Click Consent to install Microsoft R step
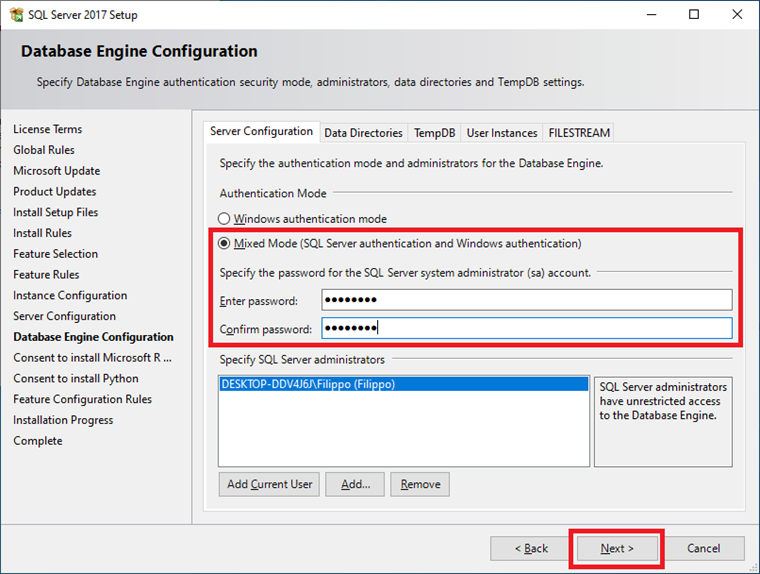Viewport: 760px width, 574px height. pyautogui.click(x=93, y=358)
